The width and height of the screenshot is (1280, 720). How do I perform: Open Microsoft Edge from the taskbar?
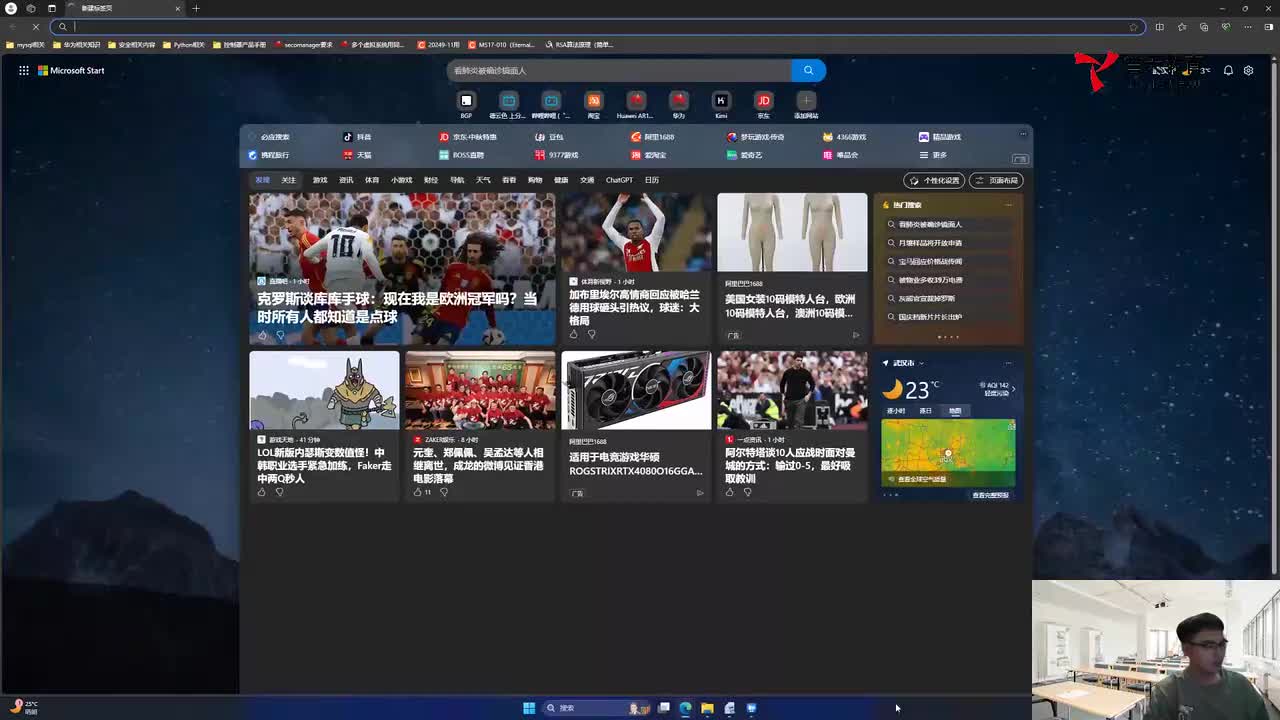coord(685,708)
